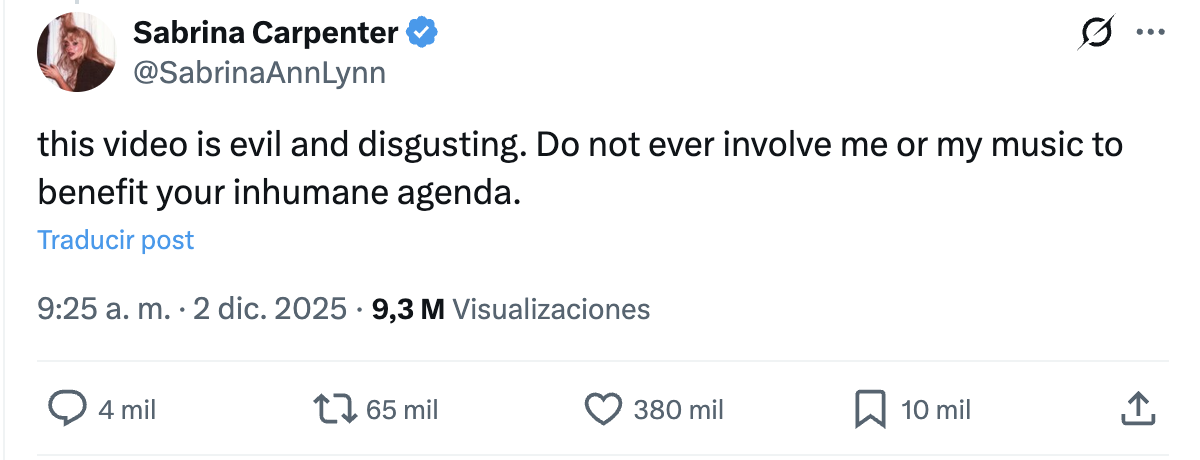Click the reply speech bubble icon

[x=67, y=409]
